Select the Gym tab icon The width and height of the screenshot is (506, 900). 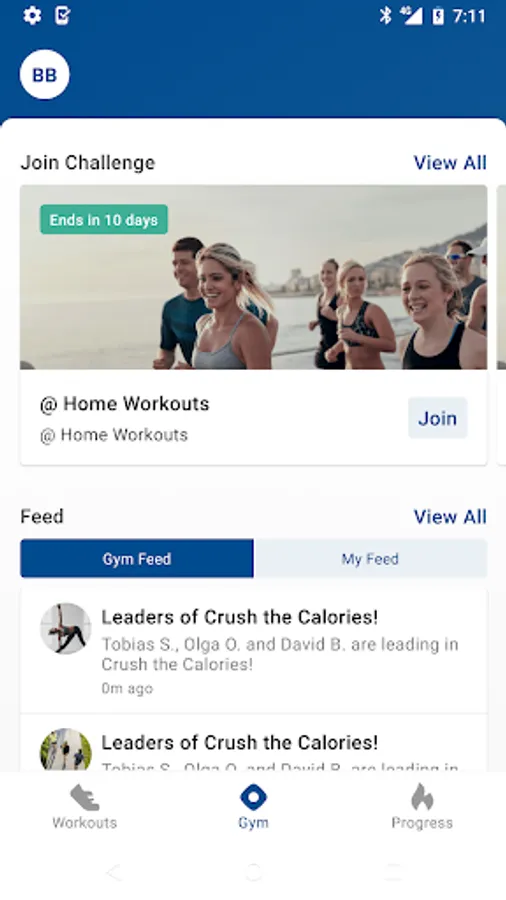[253, 797]
